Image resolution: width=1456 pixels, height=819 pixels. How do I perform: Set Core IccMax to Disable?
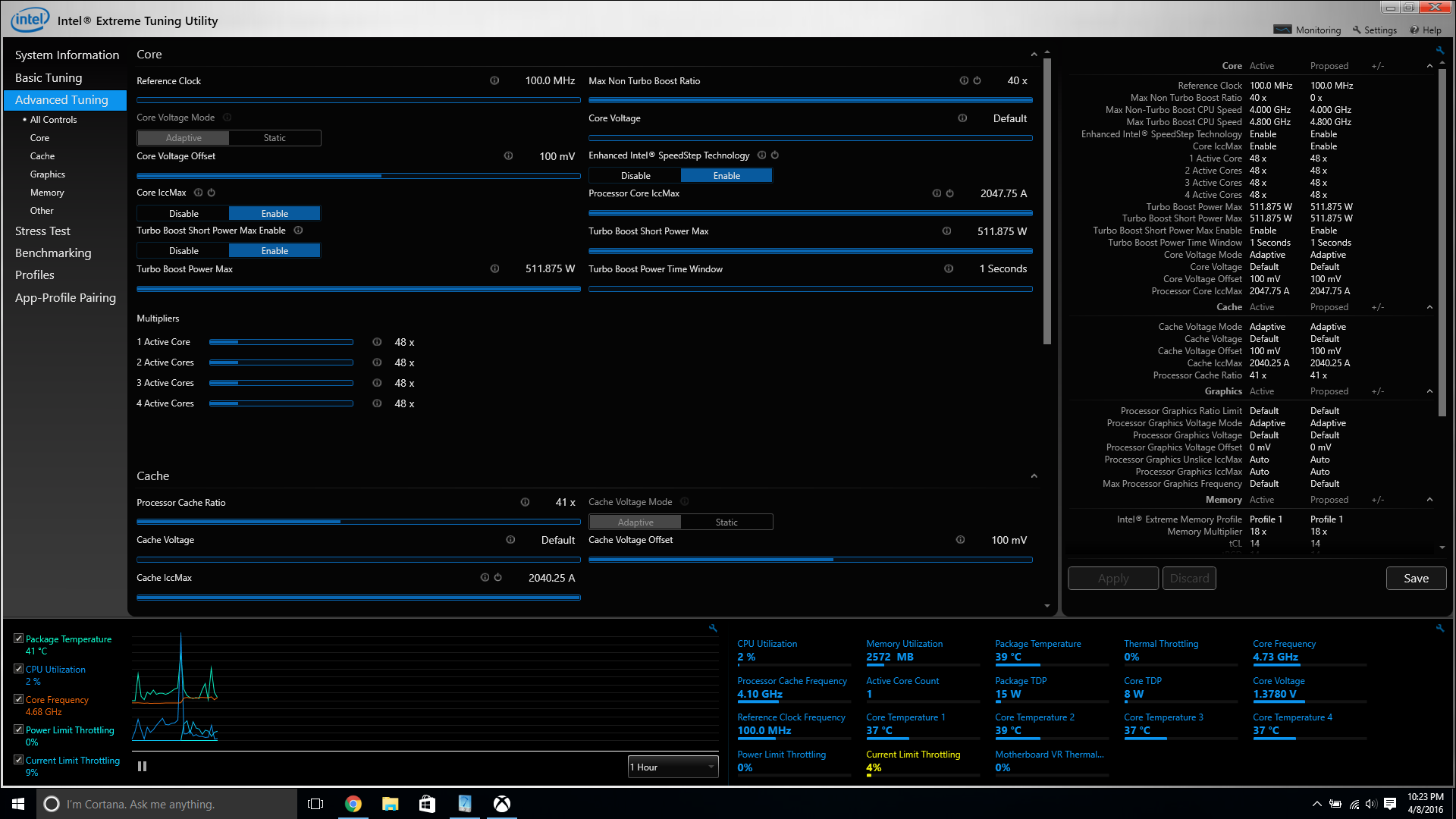[x=184, y=214]
